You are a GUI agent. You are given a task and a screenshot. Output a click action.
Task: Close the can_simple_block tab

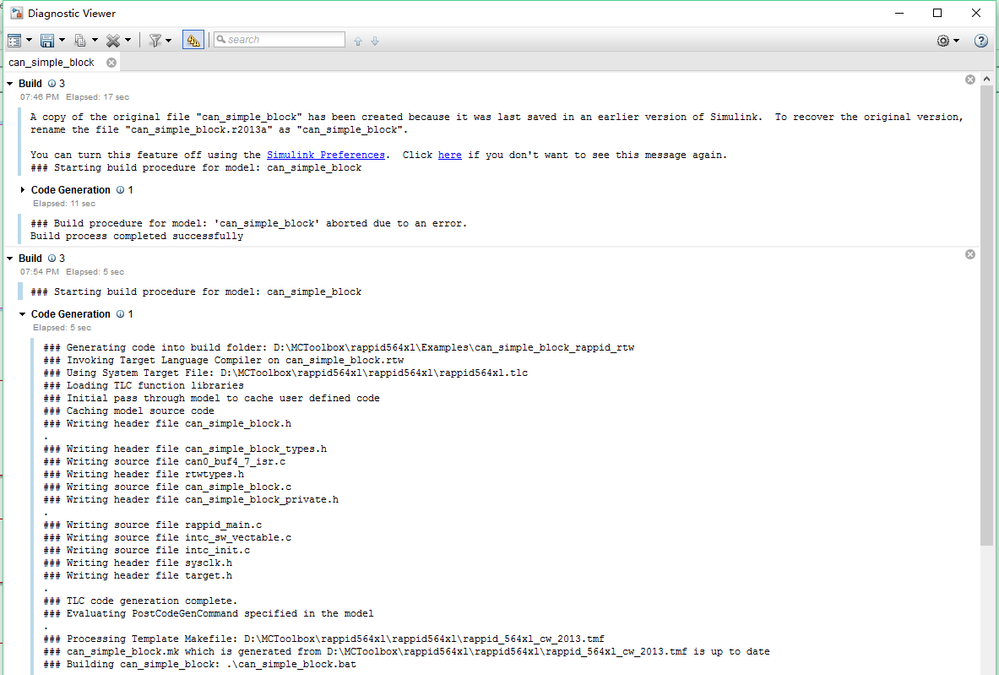tap(111, 62)
